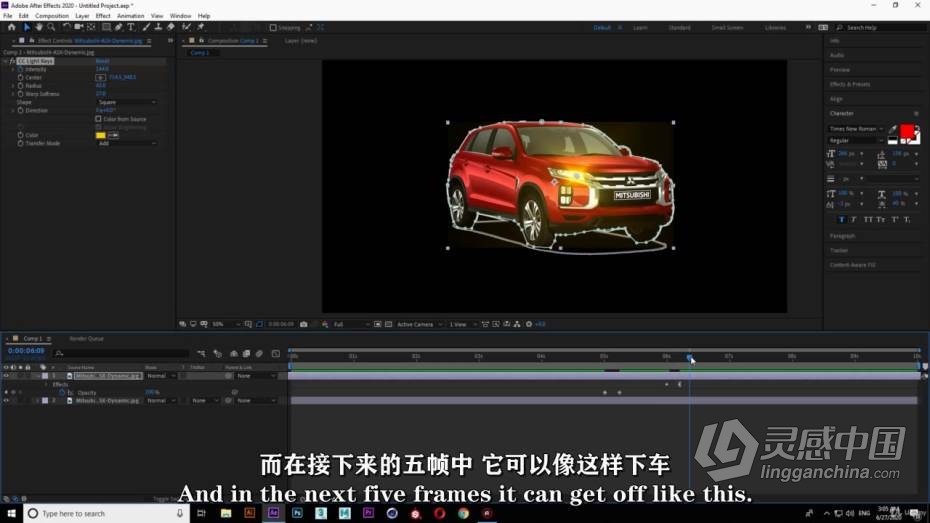Screen dimensions: 930x523
Task: Select the Eraser tool
Action: [171, 27]
